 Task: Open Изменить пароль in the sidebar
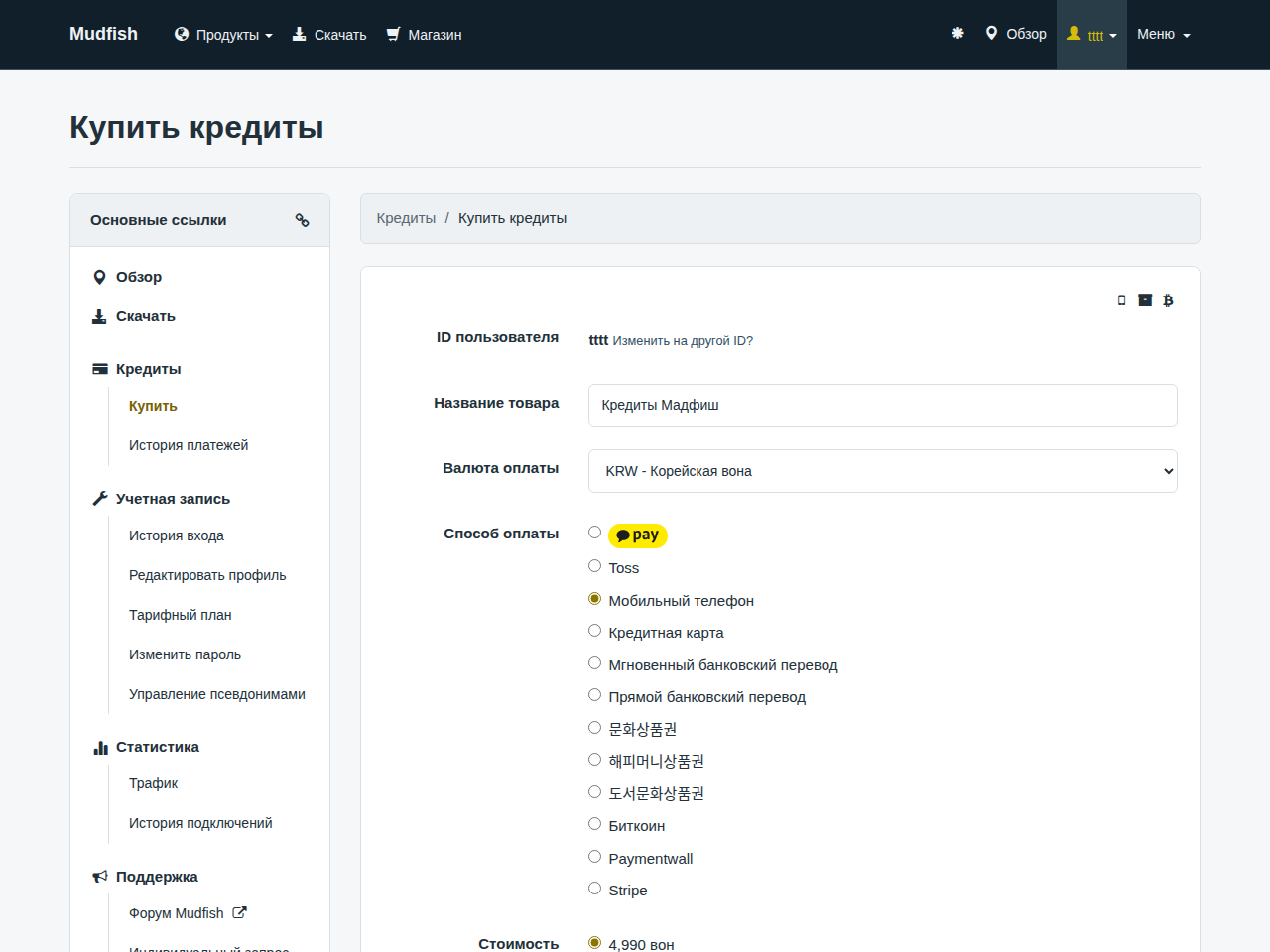[185, 654]
